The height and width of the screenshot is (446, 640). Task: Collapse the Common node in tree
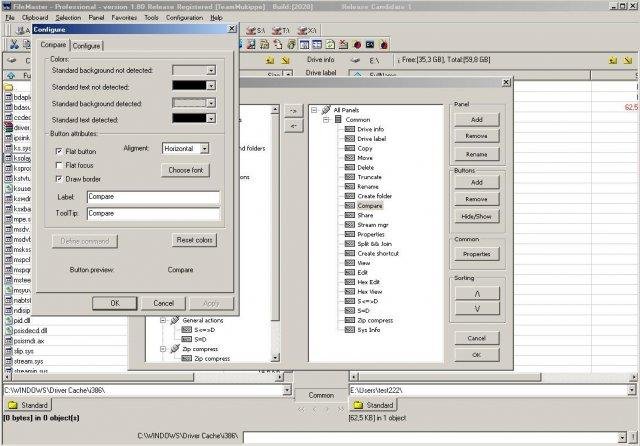point(326,119)
